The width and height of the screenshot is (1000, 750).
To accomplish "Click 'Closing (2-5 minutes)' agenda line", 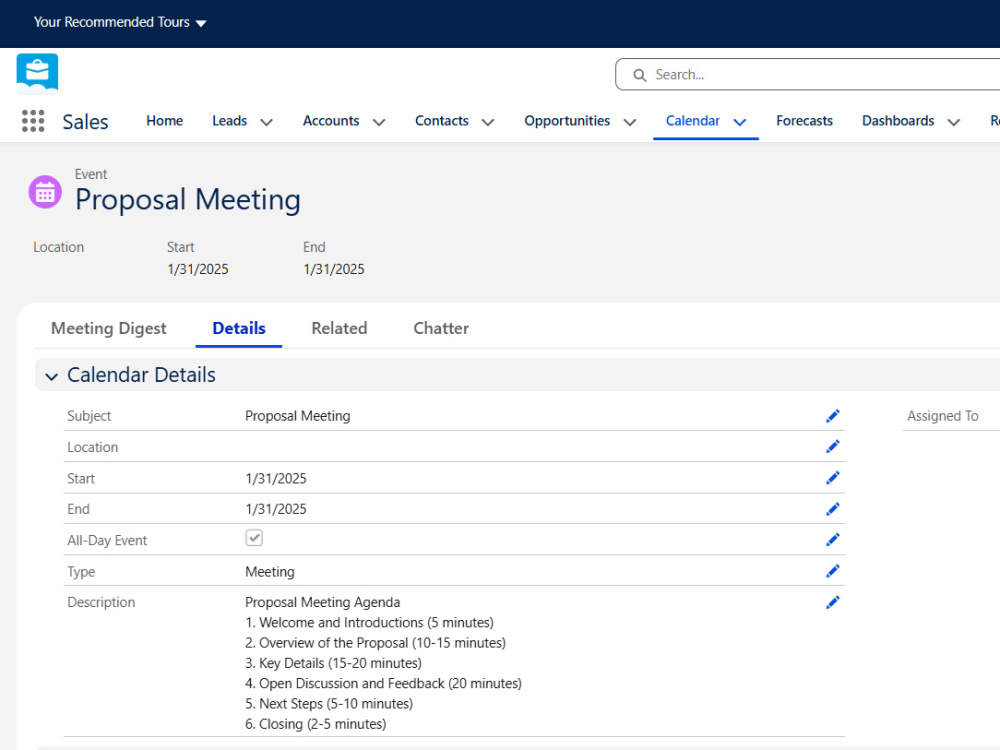I will [316, 724].
